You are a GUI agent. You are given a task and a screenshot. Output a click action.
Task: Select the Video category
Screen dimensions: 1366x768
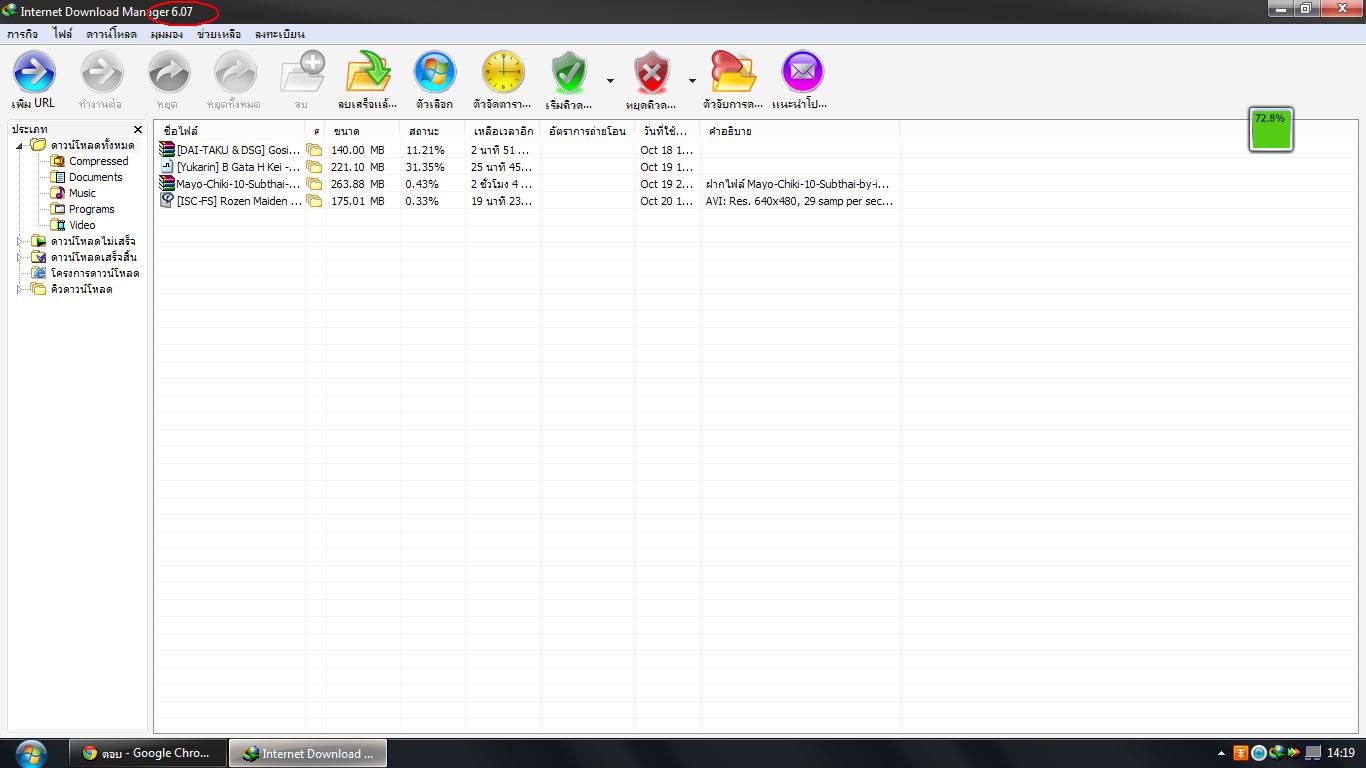(82, 225)
